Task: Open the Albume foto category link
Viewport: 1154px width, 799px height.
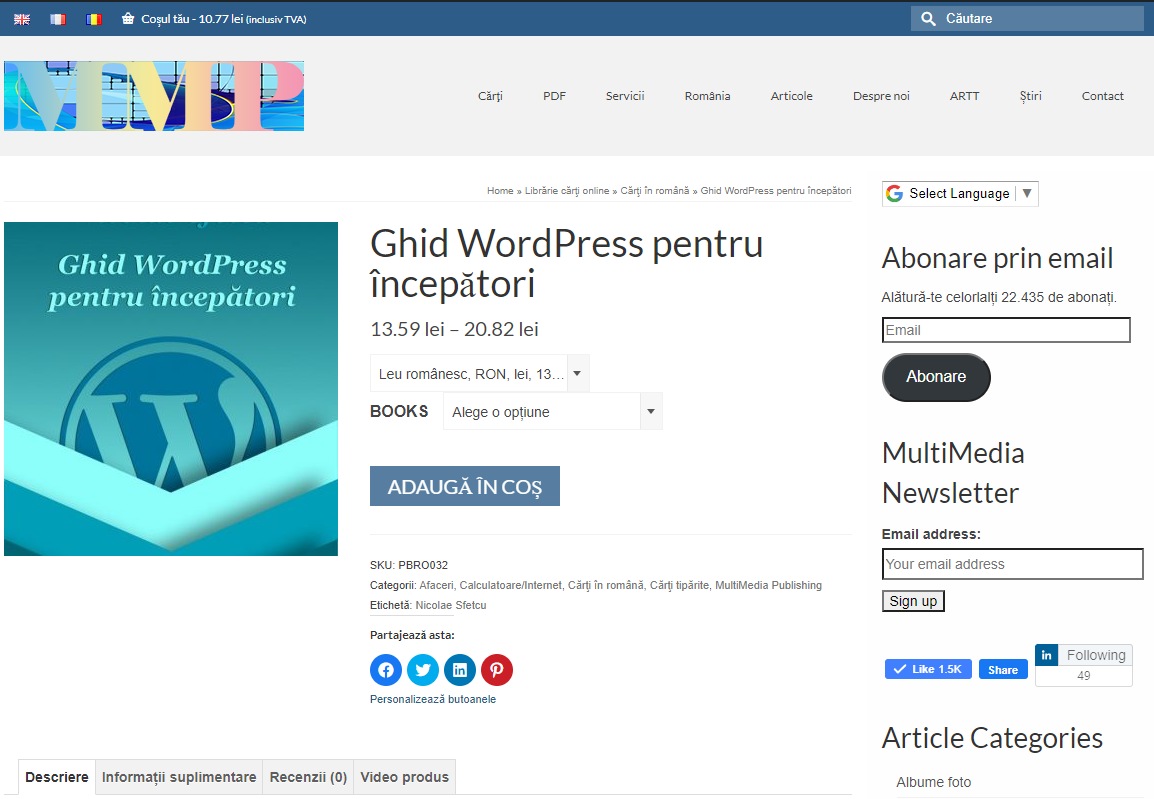Action: tap(933, 782)
